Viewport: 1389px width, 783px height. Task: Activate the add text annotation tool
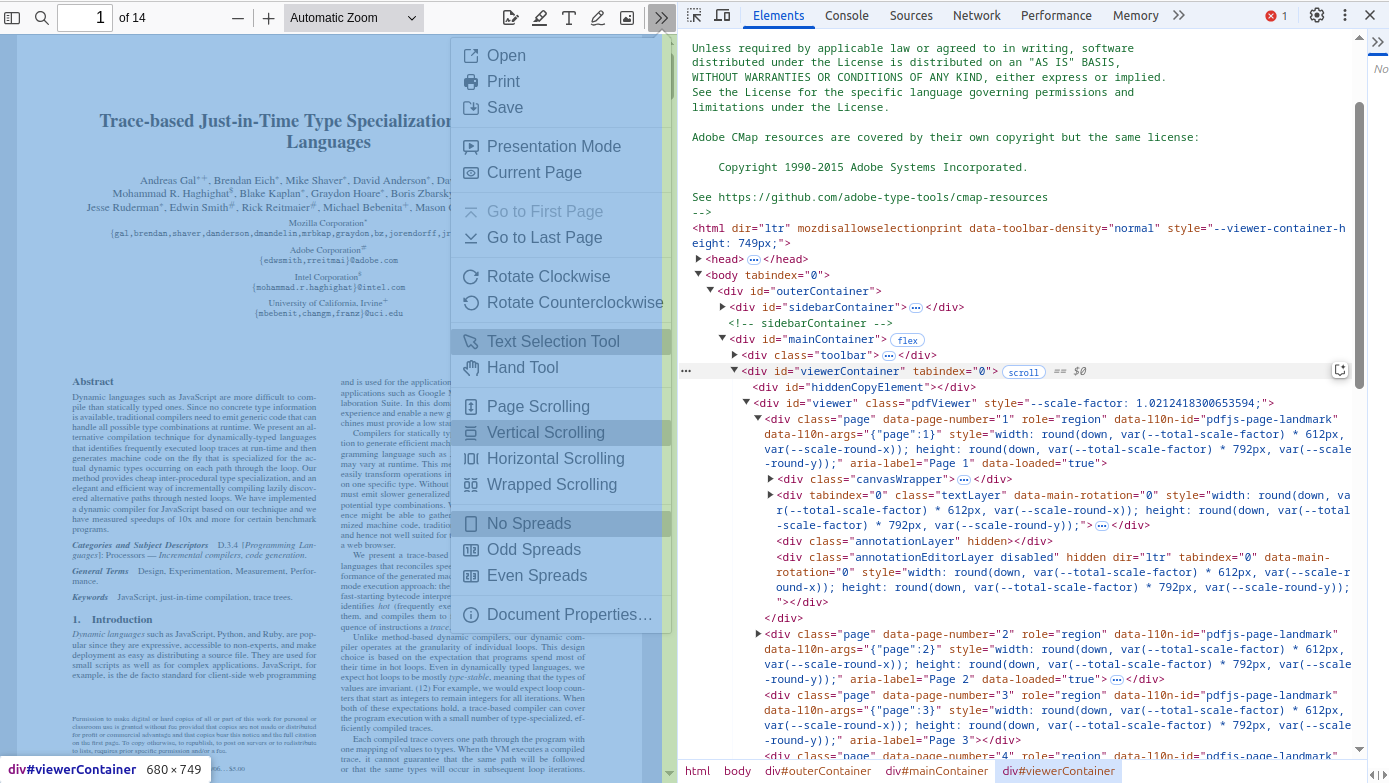point(569,18)
